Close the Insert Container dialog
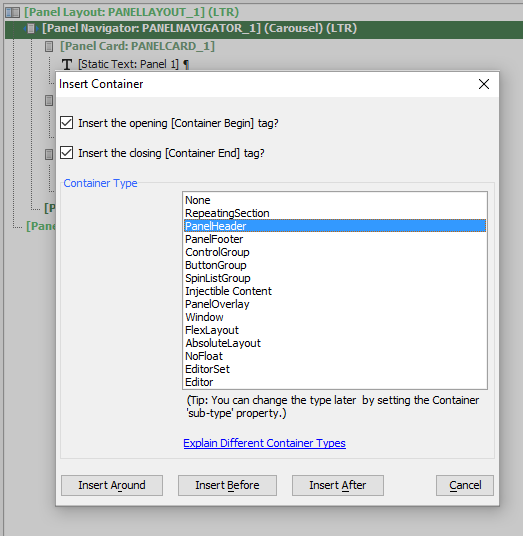The image size is (523, 536). point(484,84)
